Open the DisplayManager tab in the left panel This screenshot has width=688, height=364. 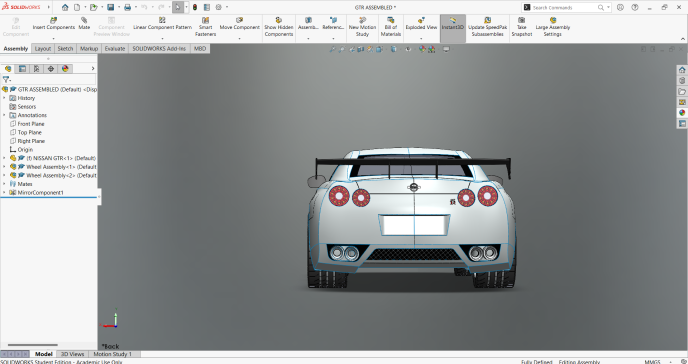[x=65, y=68]
